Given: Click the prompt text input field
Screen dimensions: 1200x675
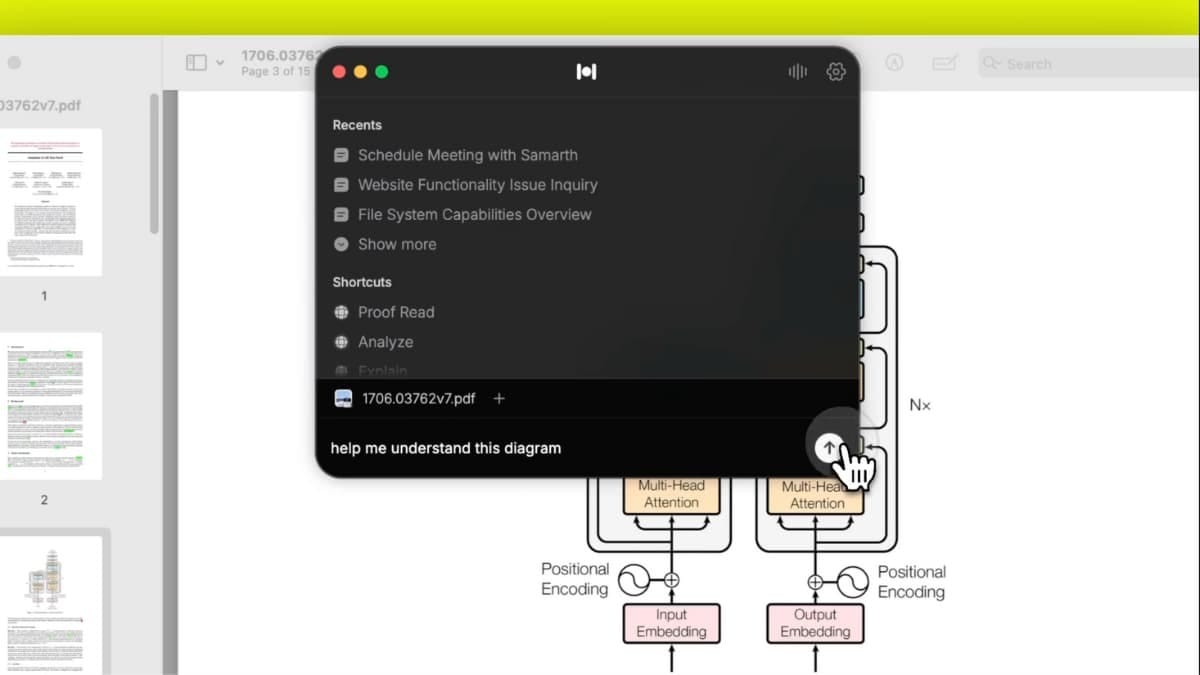Looking at the screenshot, I should click(565, 448).
